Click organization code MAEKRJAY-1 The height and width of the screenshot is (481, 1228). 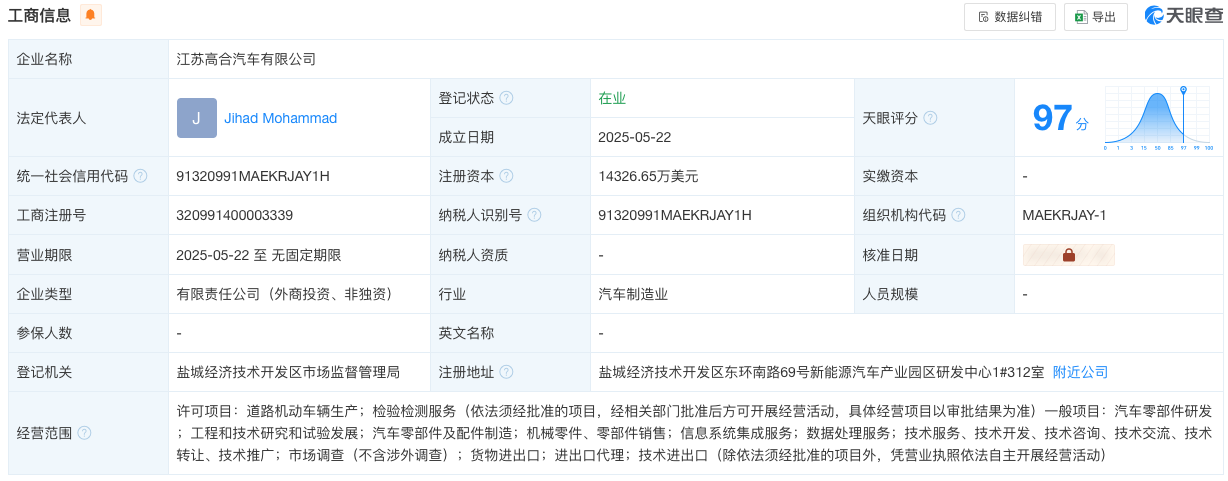point(1064,215)
